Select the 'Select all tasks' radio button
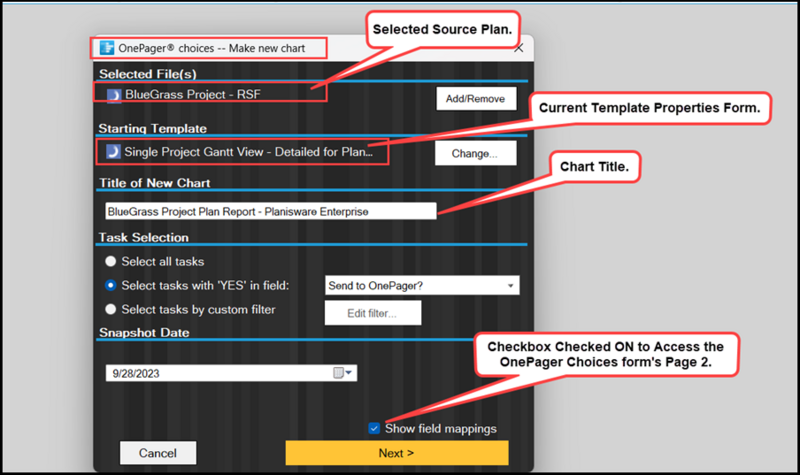 click(110, 262)
